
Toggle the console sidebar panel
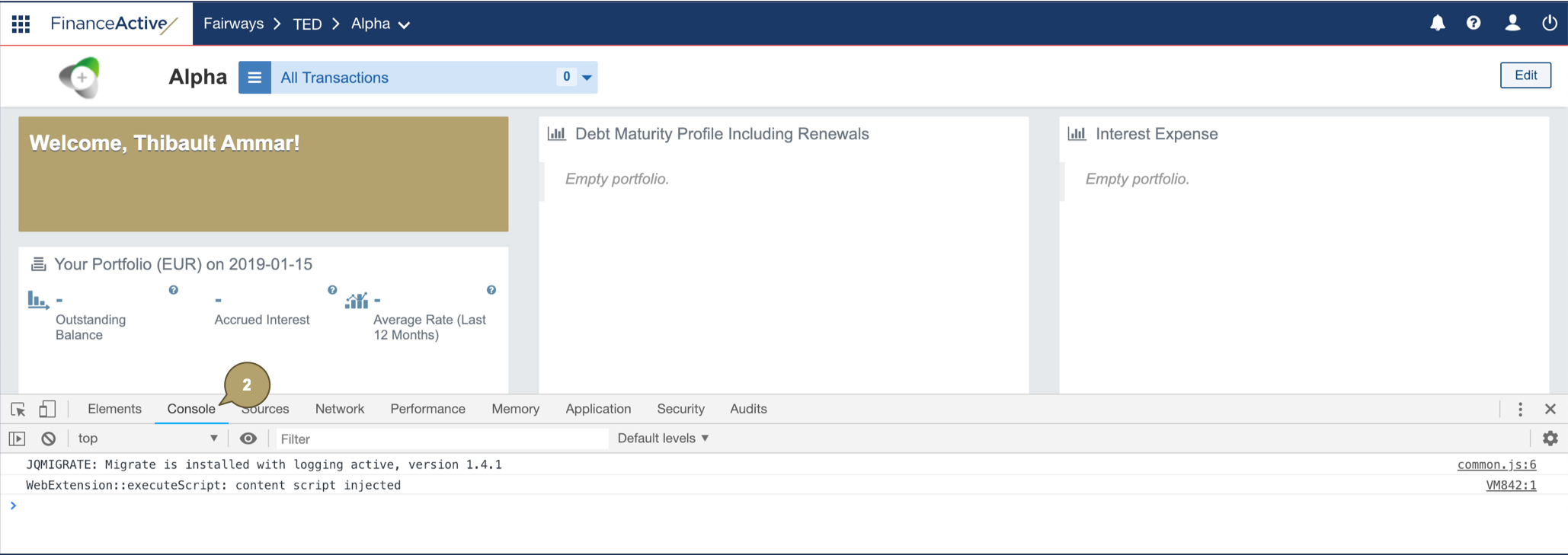coord(18,439)
